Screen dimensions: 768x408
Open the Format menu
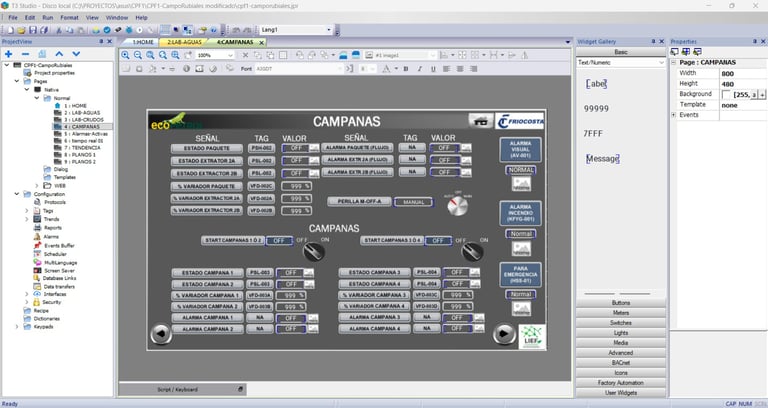(x=70, y=18)
